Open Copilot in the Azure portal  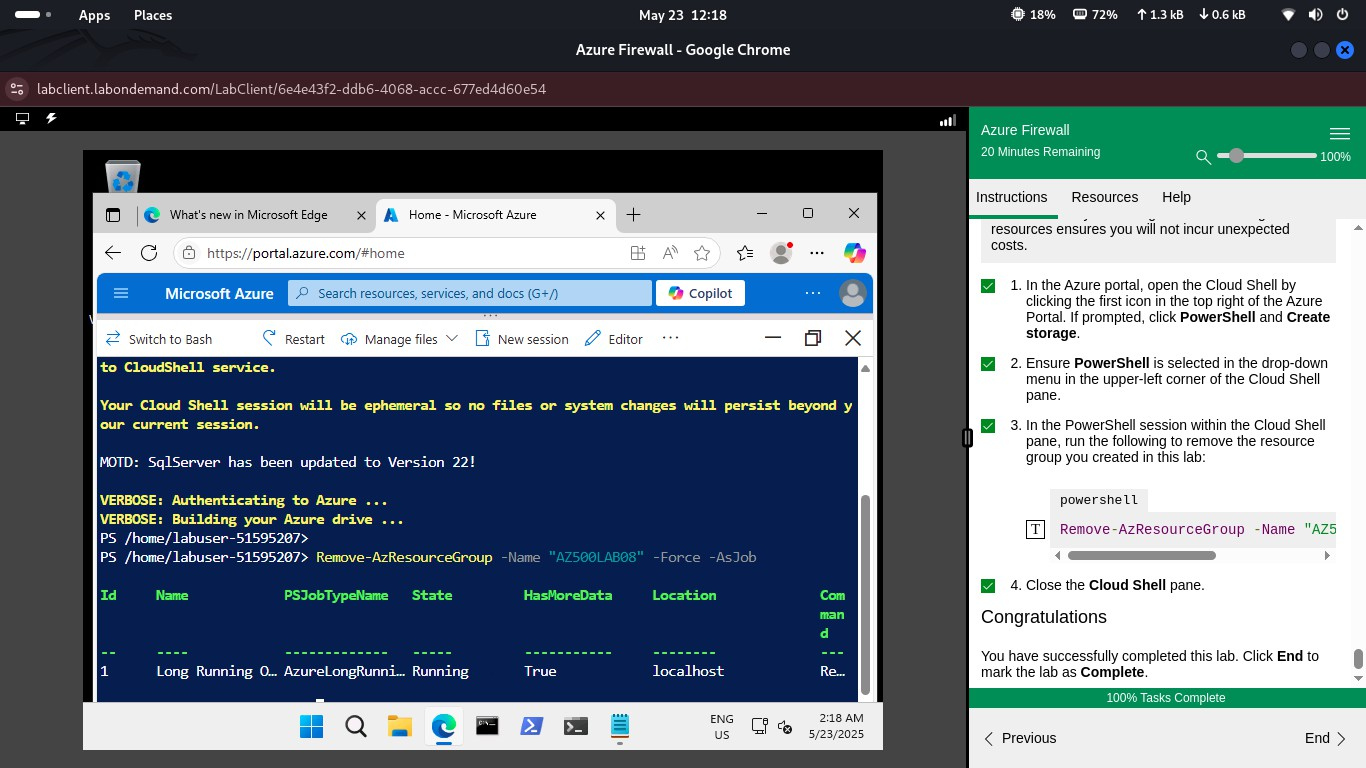pos(700,292)
